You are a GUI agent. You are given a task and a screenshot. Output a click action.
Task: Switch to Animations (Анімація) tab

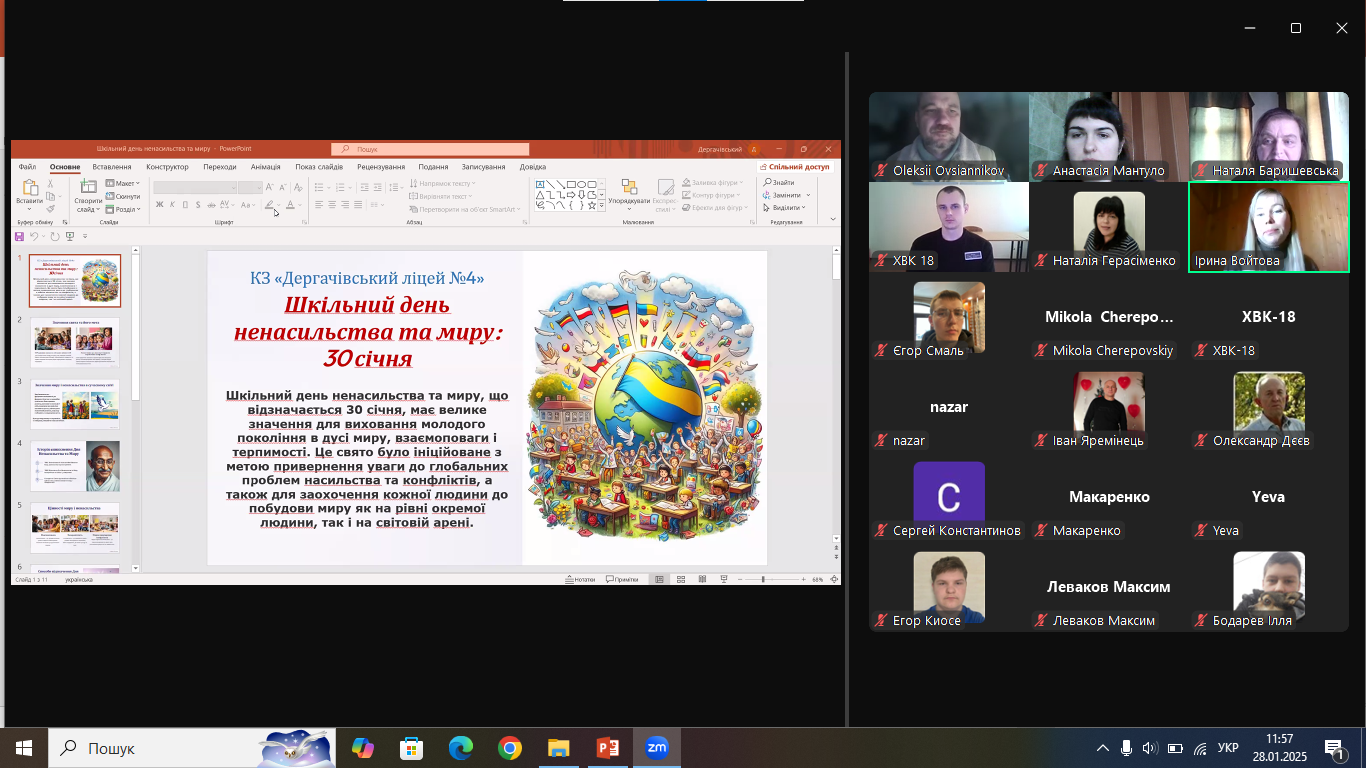(266, 167)
